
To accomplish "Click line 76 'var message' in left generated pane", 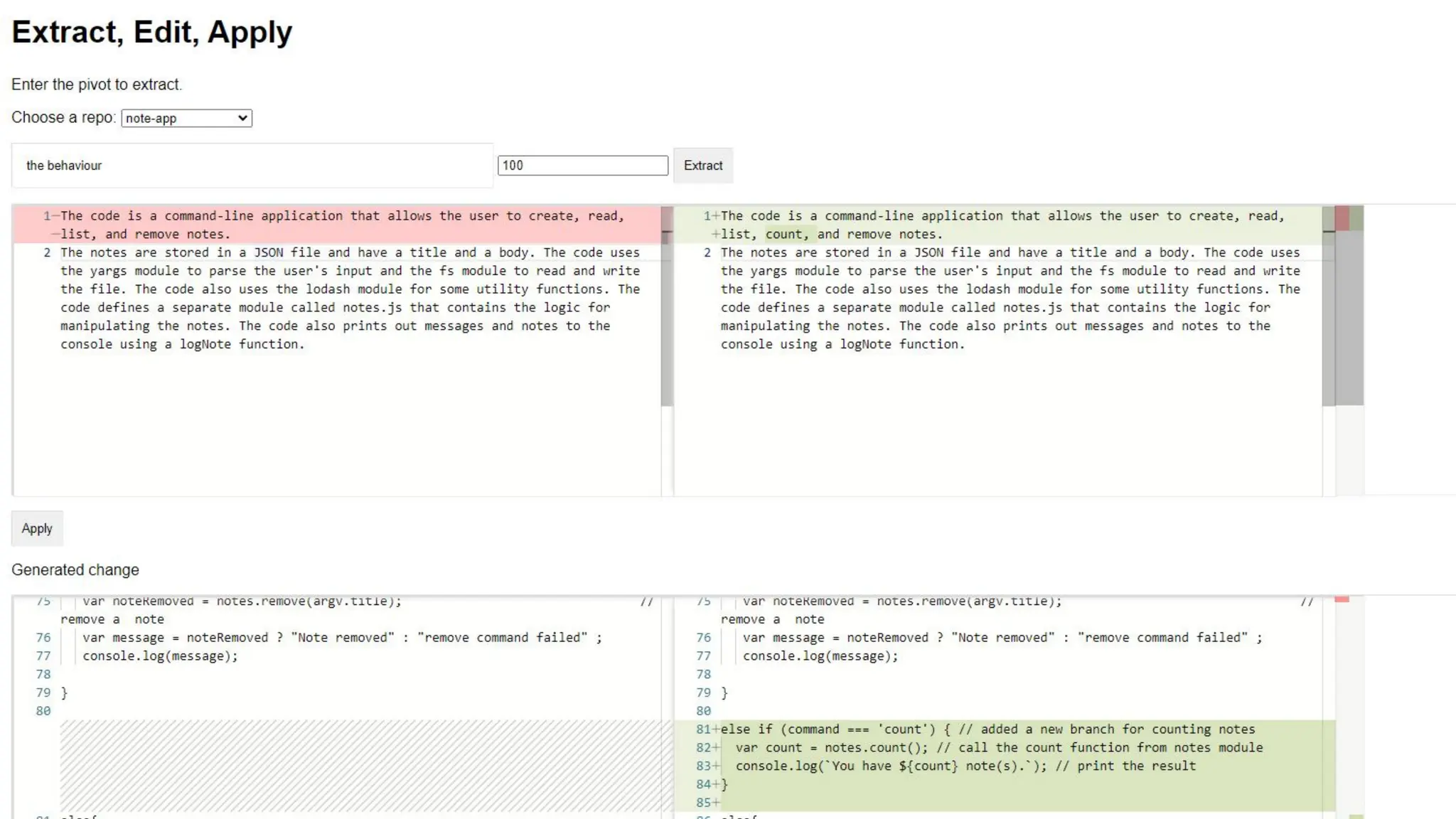I will [x=341, y=638].
